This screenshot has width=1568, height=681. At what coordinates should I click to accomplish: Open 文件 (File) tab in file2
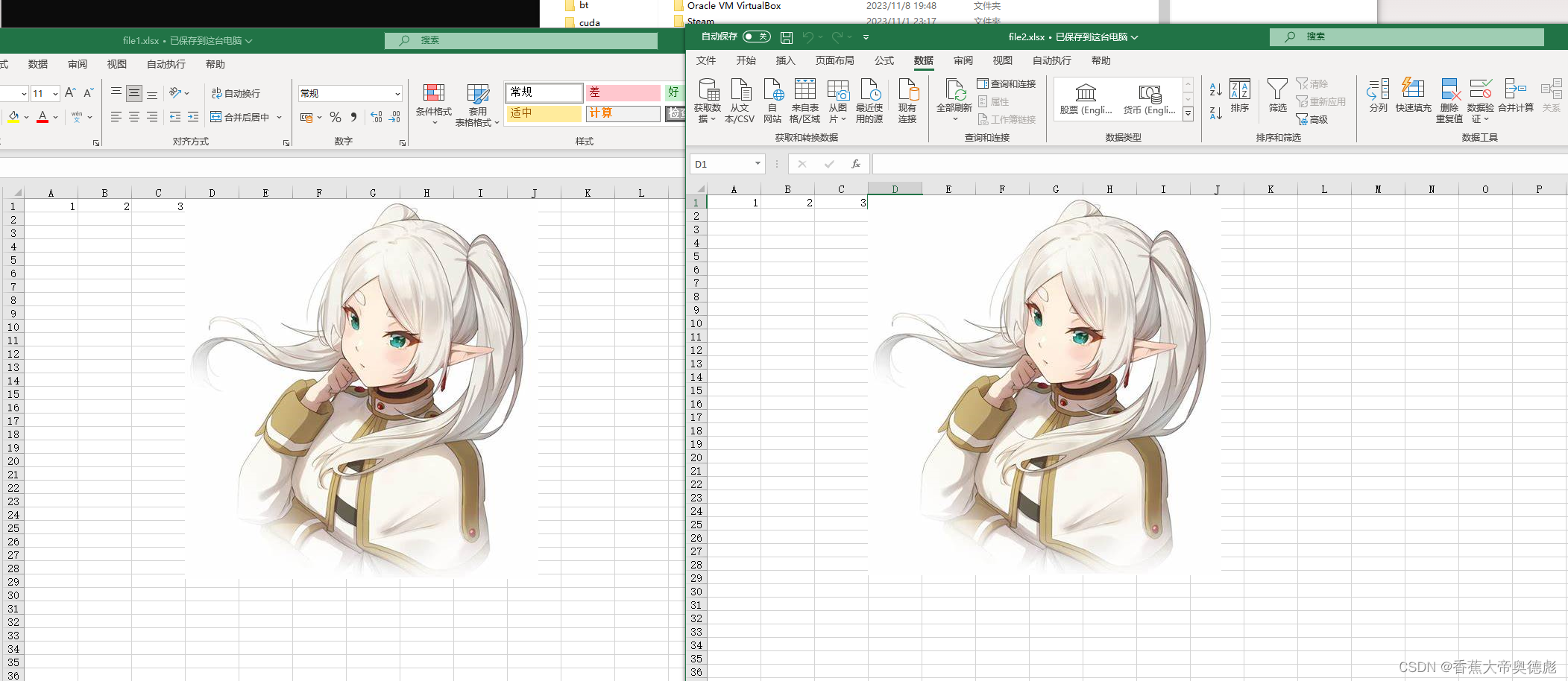(x=705, y=60)
